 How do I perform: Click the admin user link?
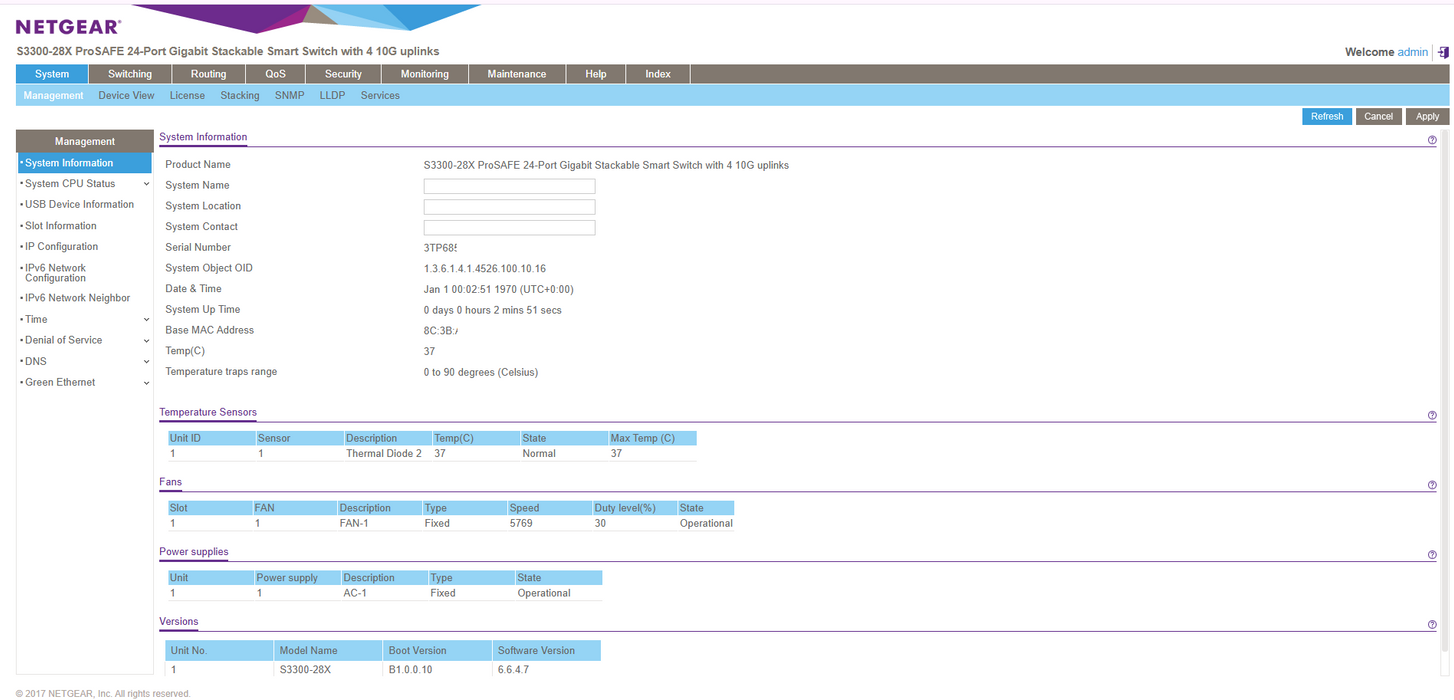click(x=1412, y=52)
